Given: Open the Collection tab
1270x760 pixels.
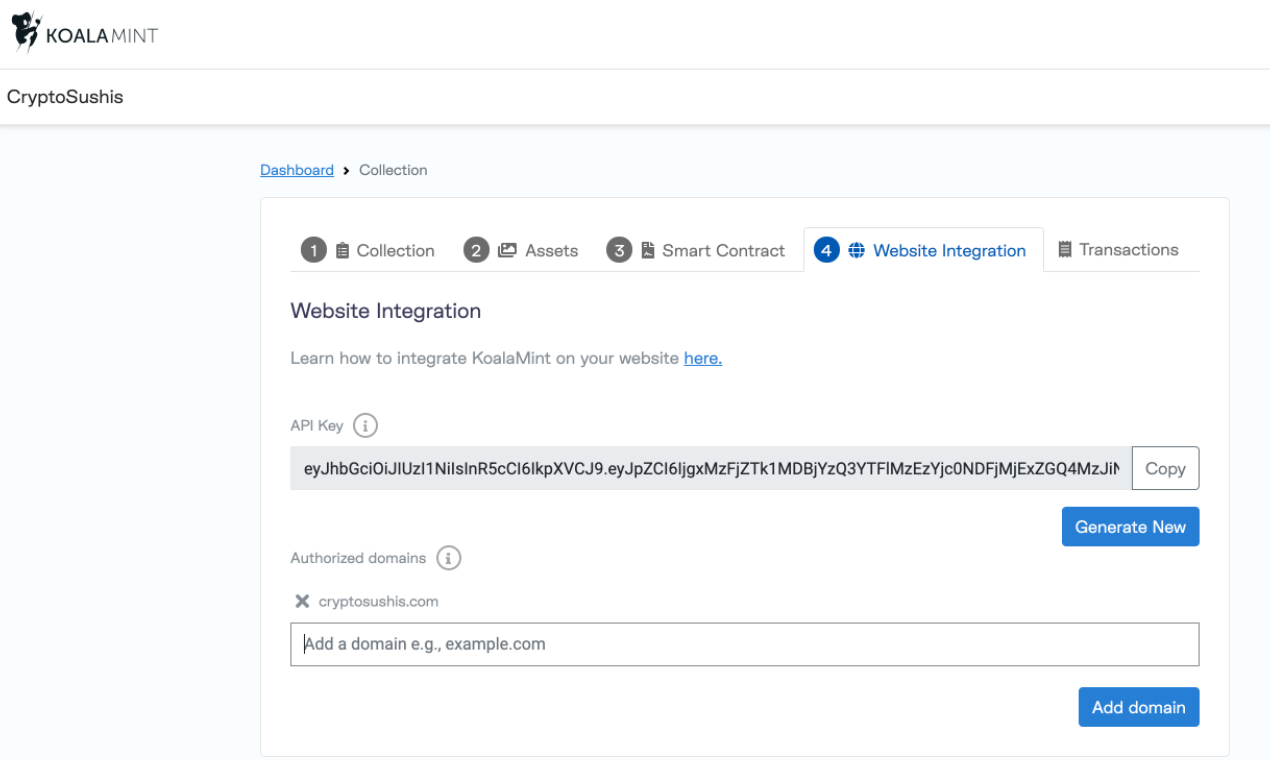Looking at the screenshot, I should click(x=395, y=251).
